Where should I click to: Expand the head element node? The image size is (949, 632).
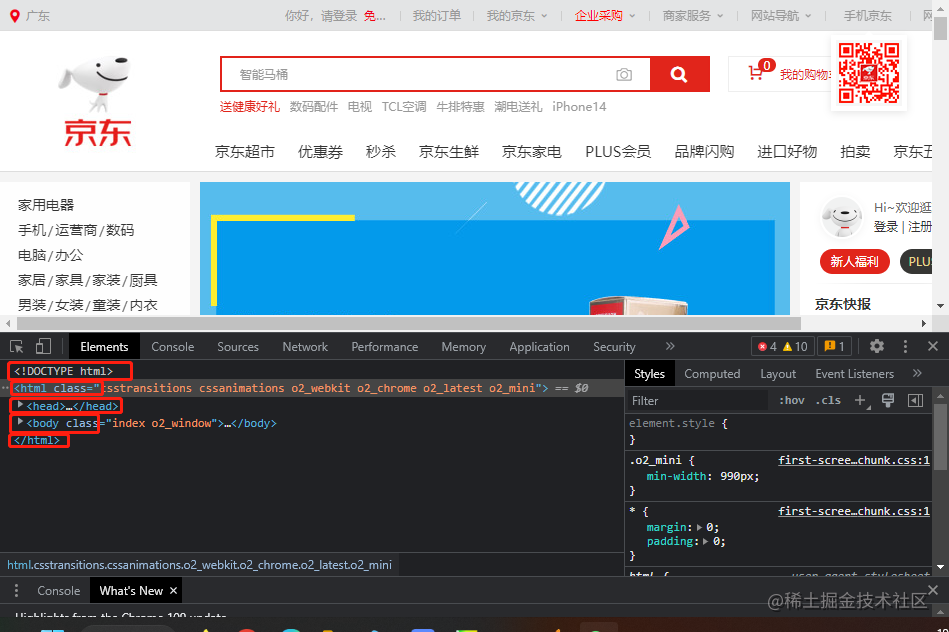click(20, 405)
